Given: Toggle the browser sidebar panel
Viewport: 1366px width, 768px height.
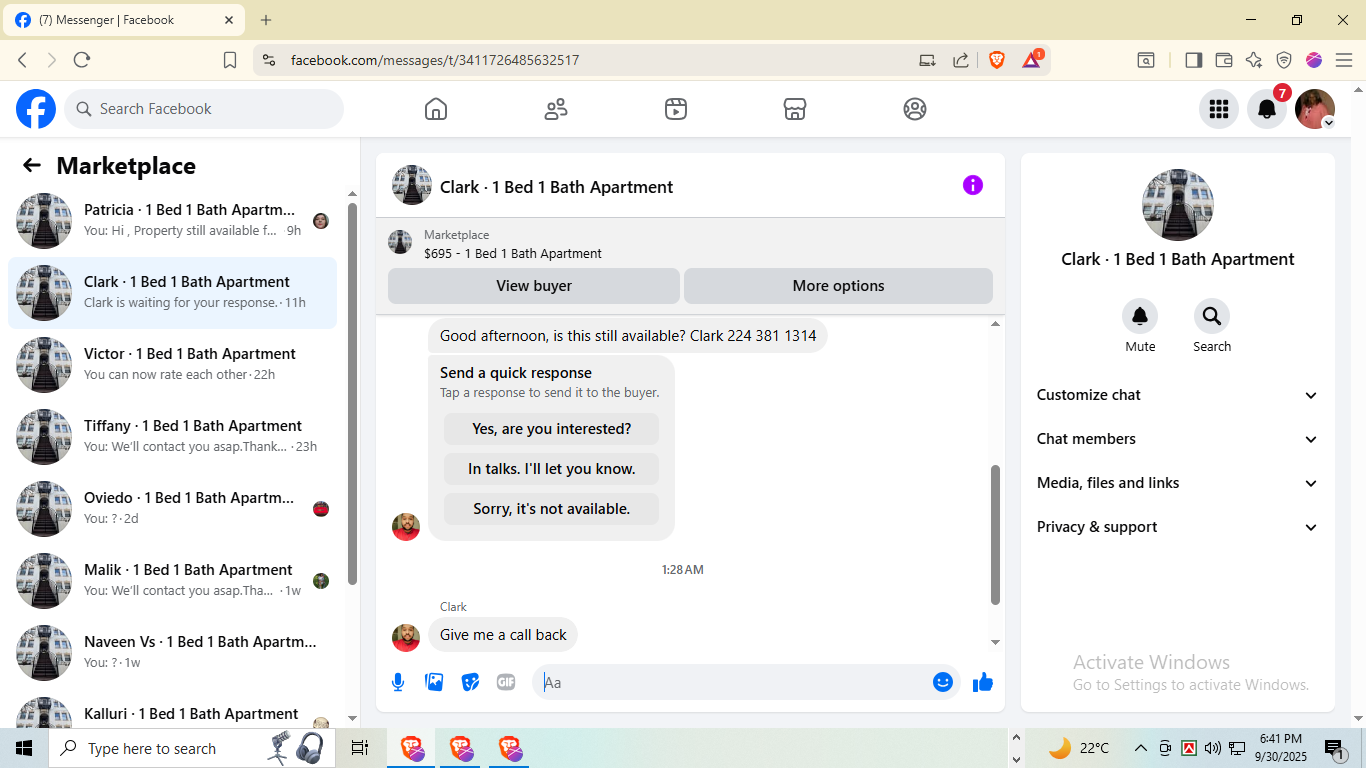Looking at the screenshot, I should tap(1193, 60).
